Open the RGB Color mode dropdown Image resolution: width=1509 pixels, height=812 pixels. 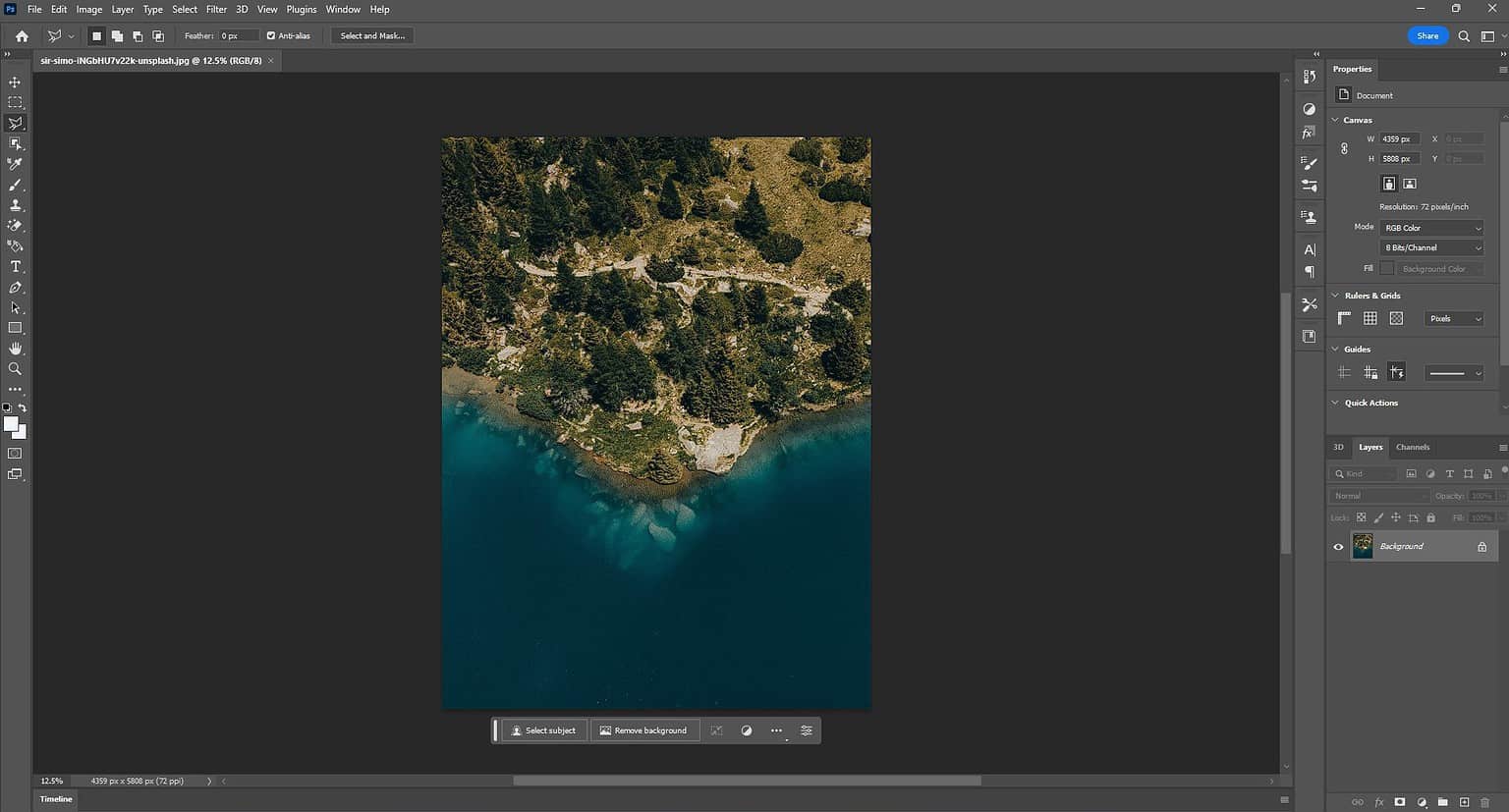[1431, 228]
